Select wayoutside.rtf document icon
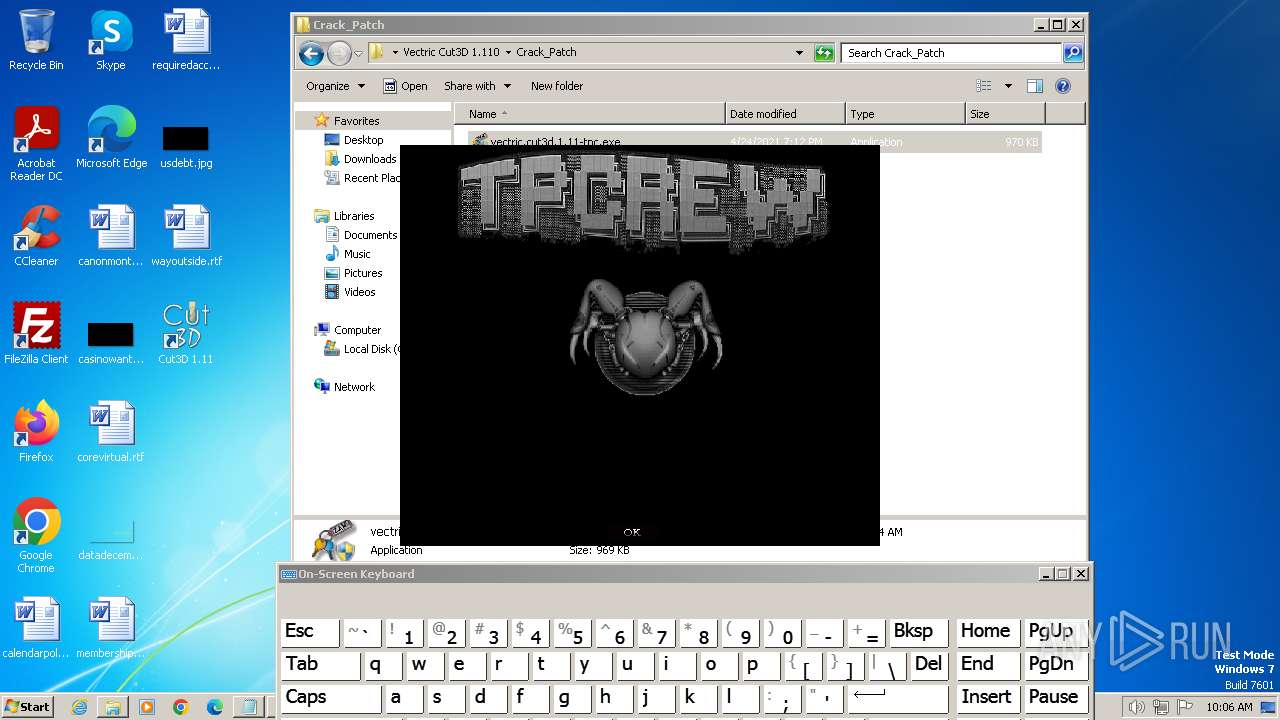 186,236
